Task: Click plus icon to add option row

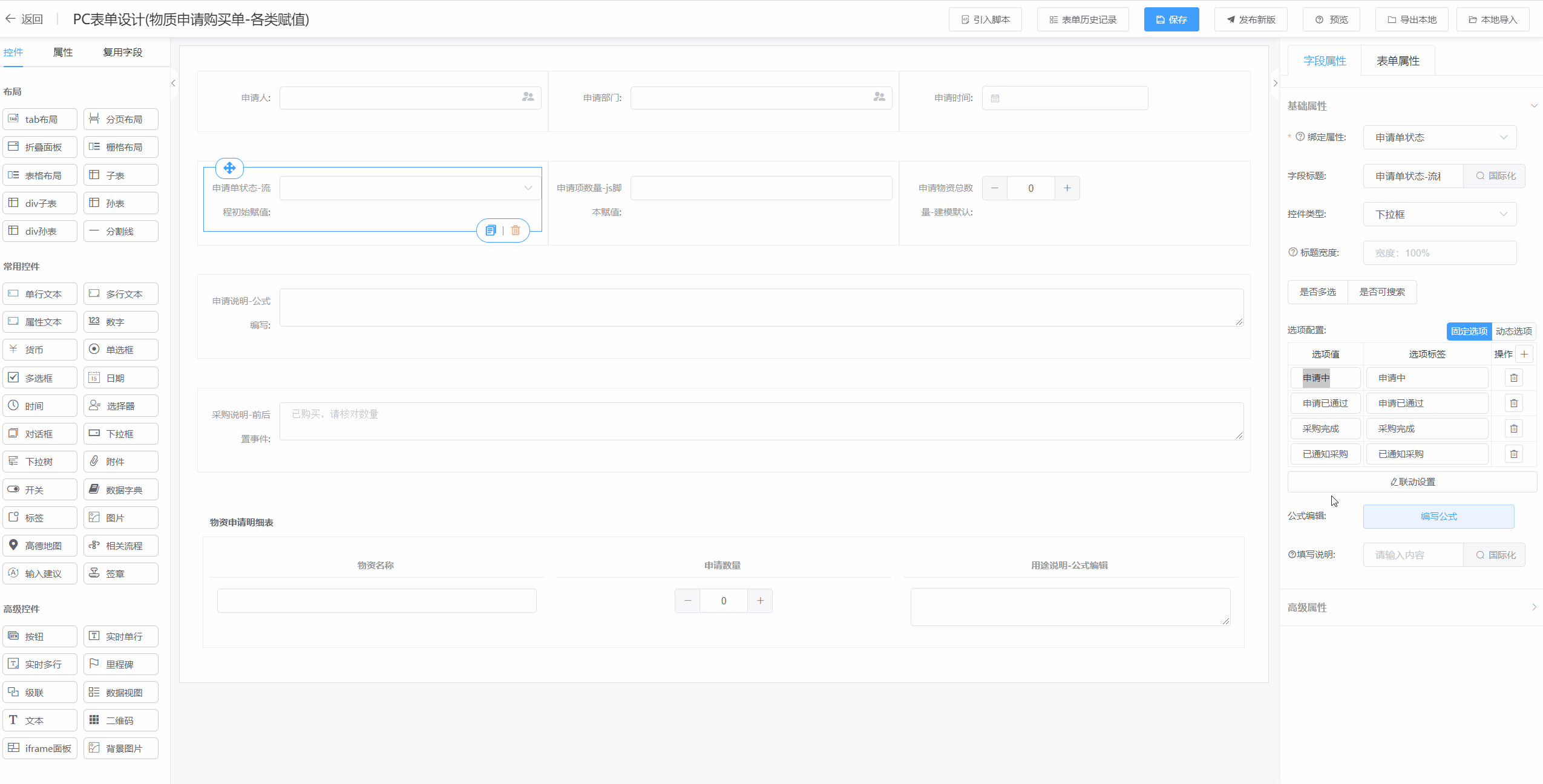Action: pyautogui.click(x=1524, y=354)
